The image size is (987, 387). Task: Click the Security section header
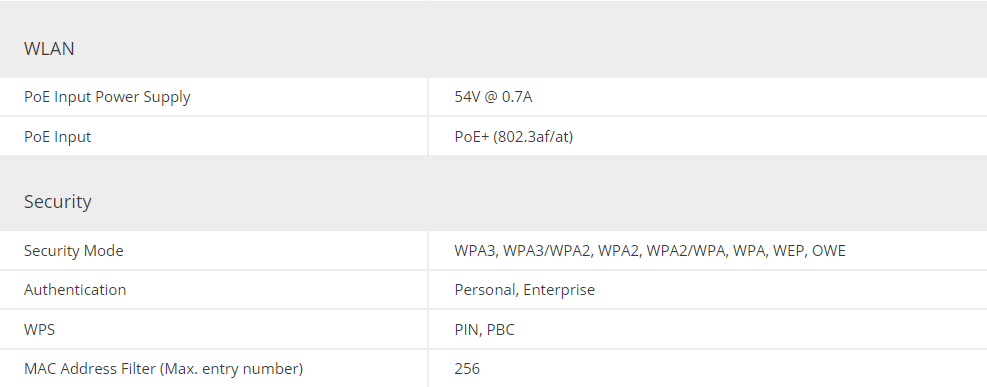coord(58,201)
